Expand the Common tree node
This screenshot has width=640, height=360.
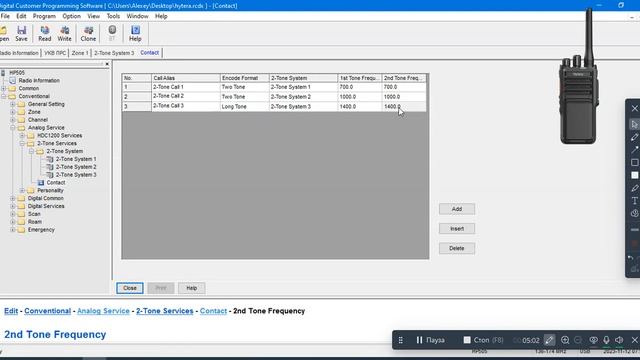point(4,88)
